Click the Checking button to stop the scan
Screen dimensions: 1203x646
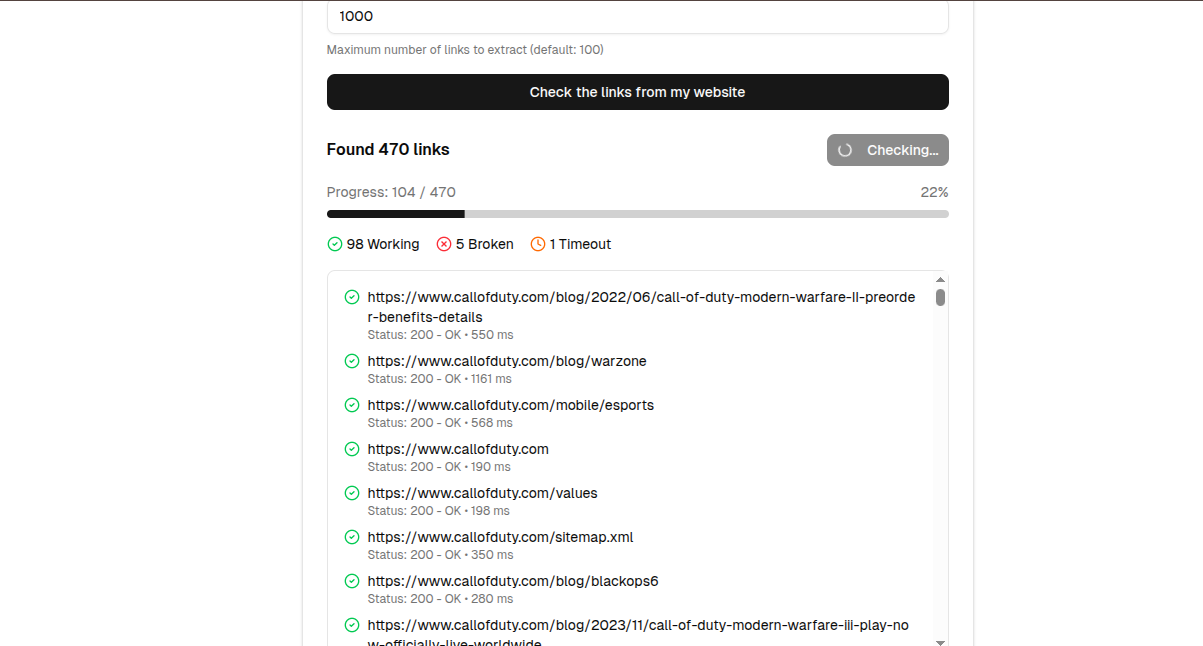(888, 150)
